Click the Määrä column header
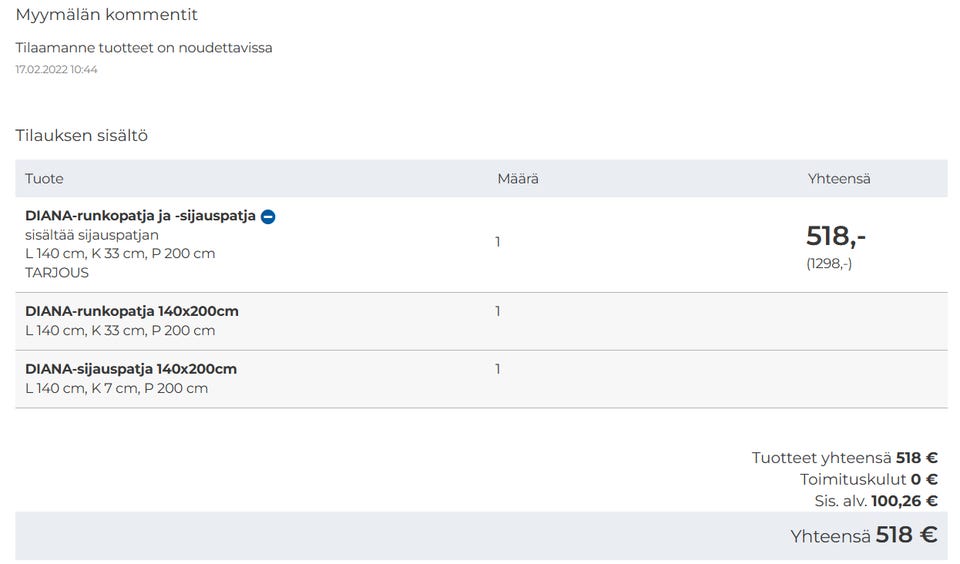The width and height of the screenshot is (960, 564). point(518,179)
